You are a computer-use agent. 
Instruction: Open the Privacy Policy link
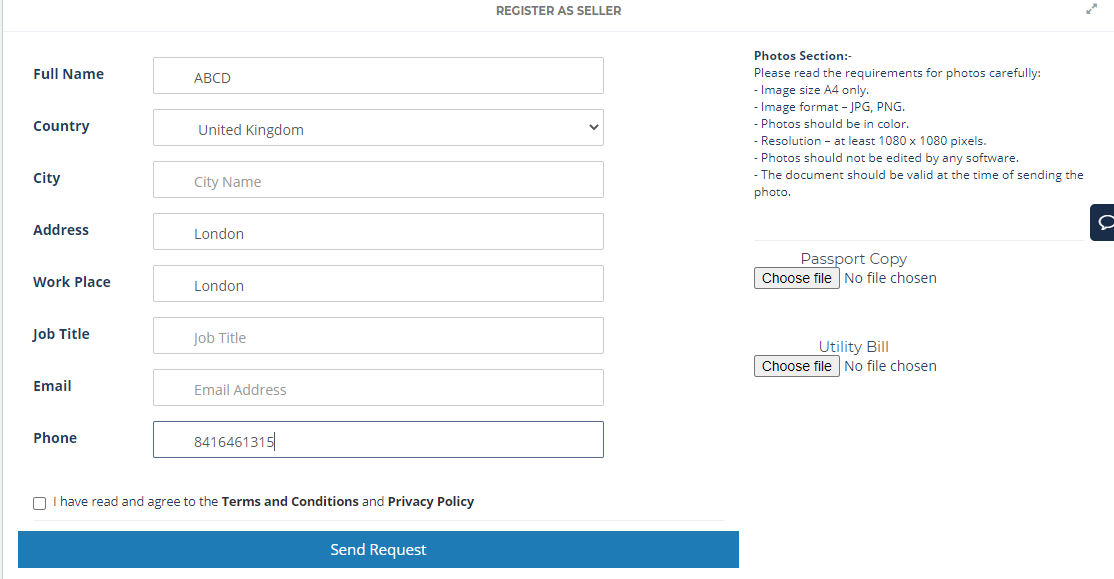point(431,502)
